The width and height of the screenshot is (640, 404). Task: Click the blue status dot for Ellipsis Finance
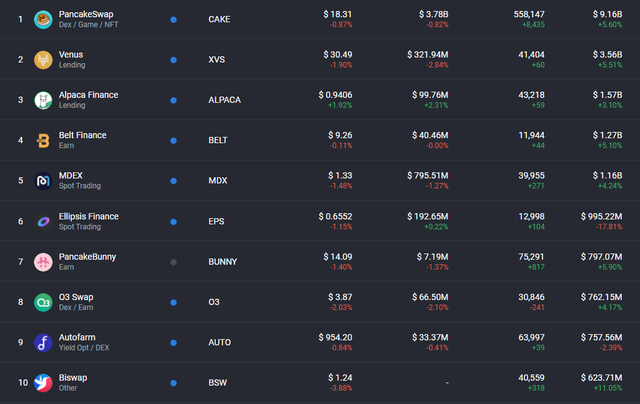tap(173, 222)
